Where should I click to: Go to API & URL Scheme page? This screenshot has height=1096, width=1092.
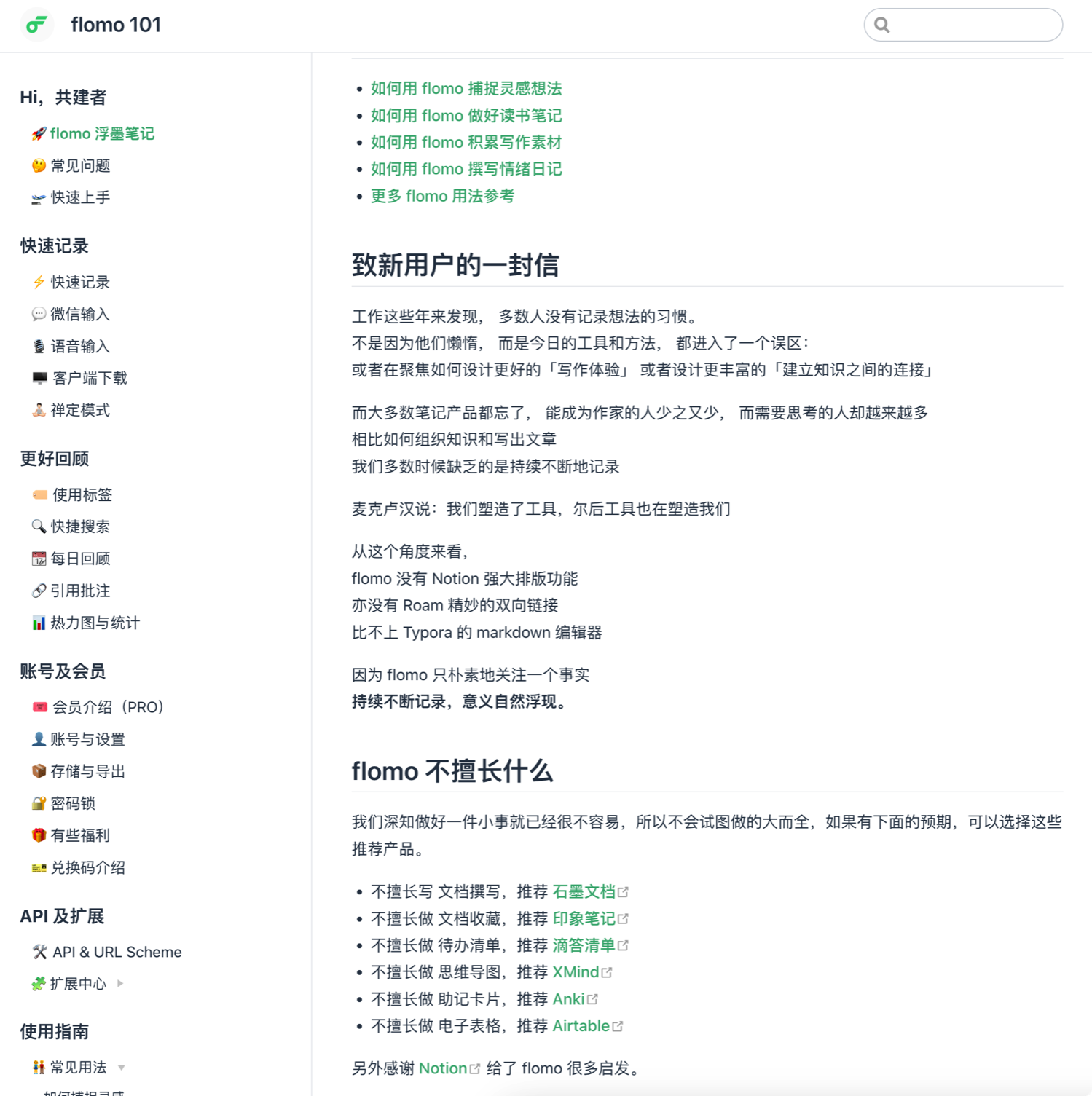[117, 952]
